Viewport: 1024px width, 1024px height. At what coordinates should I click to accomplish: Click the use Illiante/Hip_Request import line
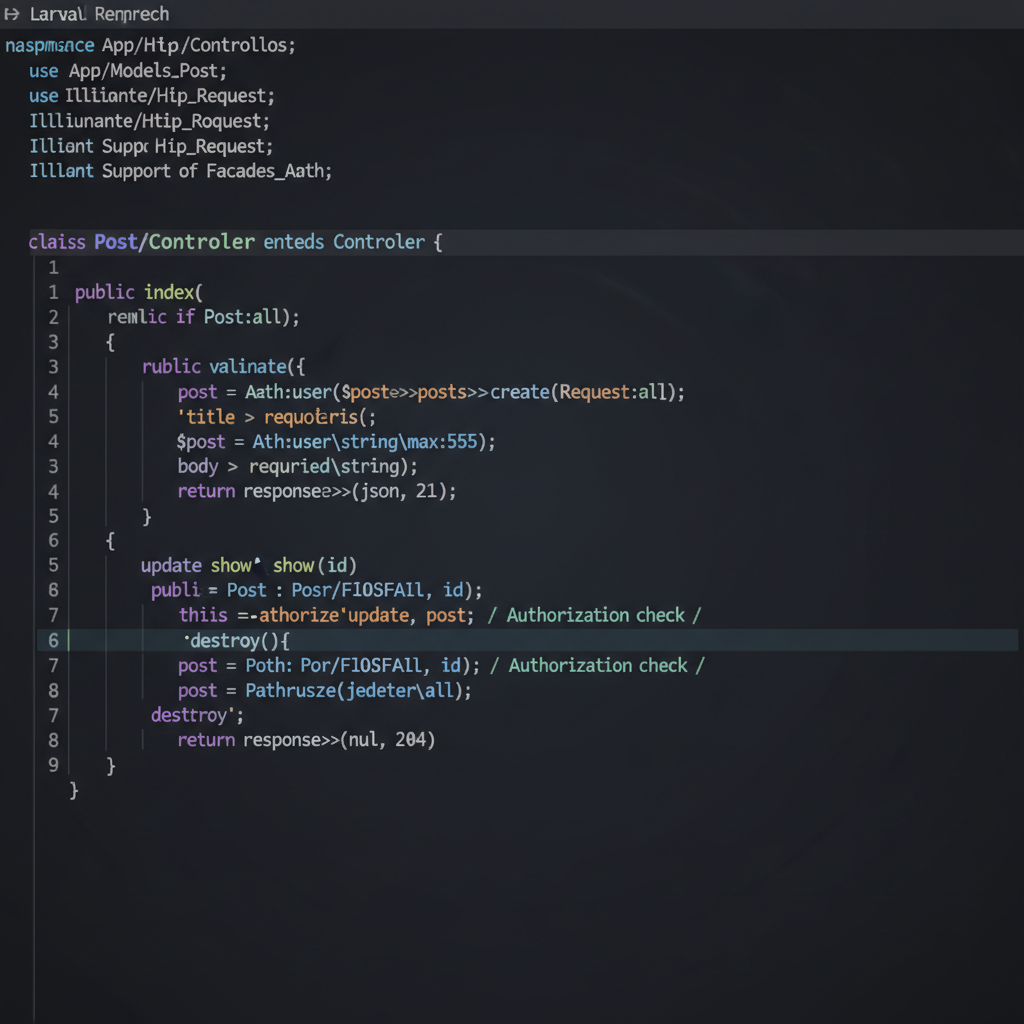pyautogui.click(x=152, y=96)
